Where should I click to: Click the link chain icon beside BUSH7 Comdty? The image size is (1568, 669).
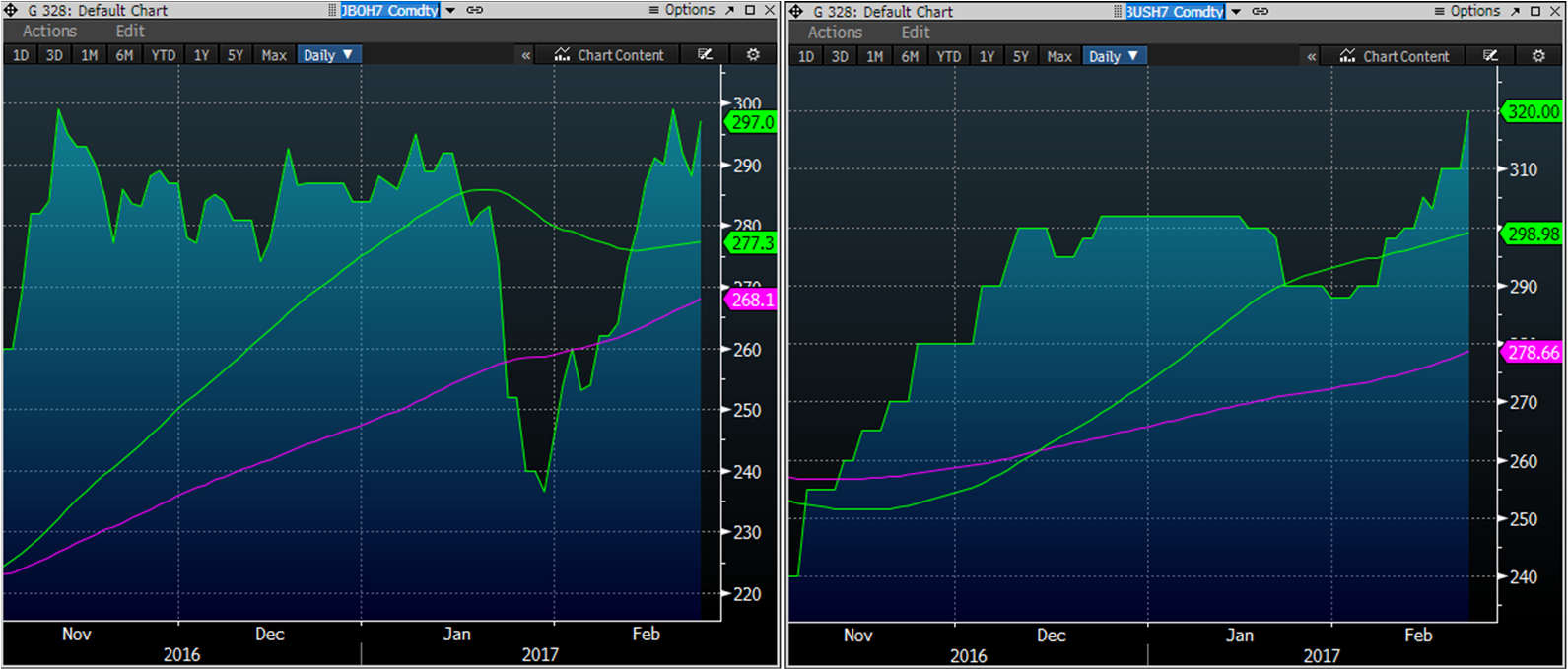[x=1261, y=11]
